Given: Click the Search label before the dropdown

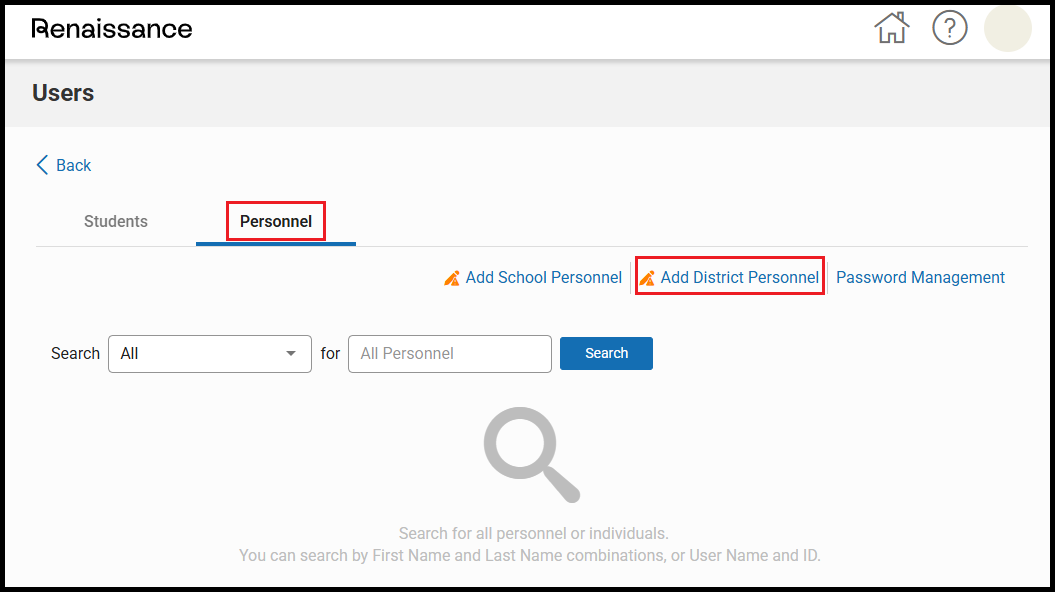Looking at the screenshot, I should click(x=75, y=353).
